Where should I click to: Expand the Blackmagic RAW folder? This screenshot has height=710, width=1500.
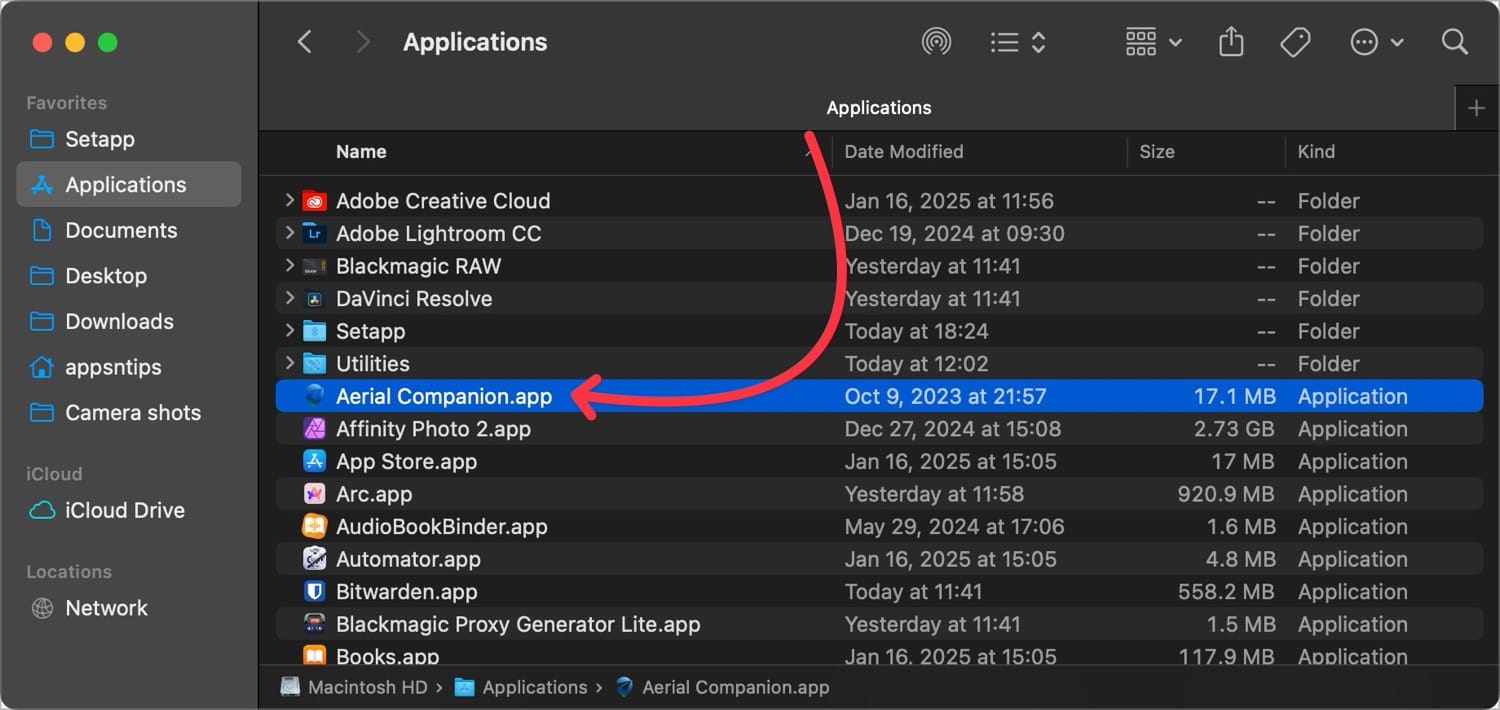[289, 266]
